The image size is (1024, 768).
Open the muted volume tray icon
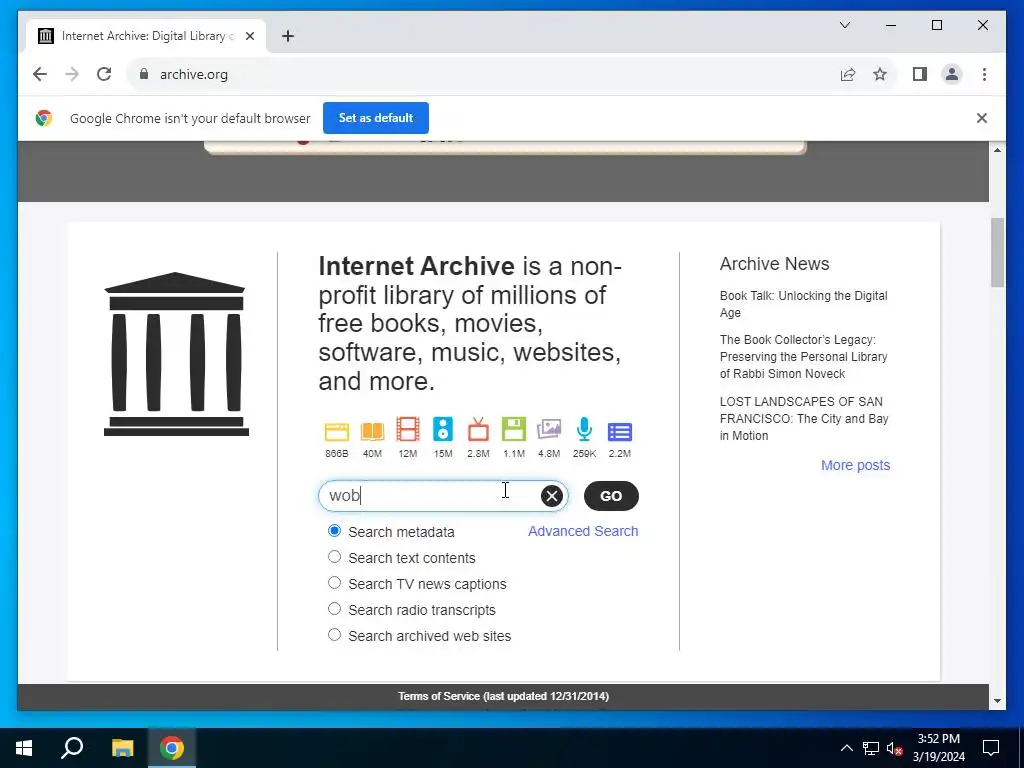(894, 748)
